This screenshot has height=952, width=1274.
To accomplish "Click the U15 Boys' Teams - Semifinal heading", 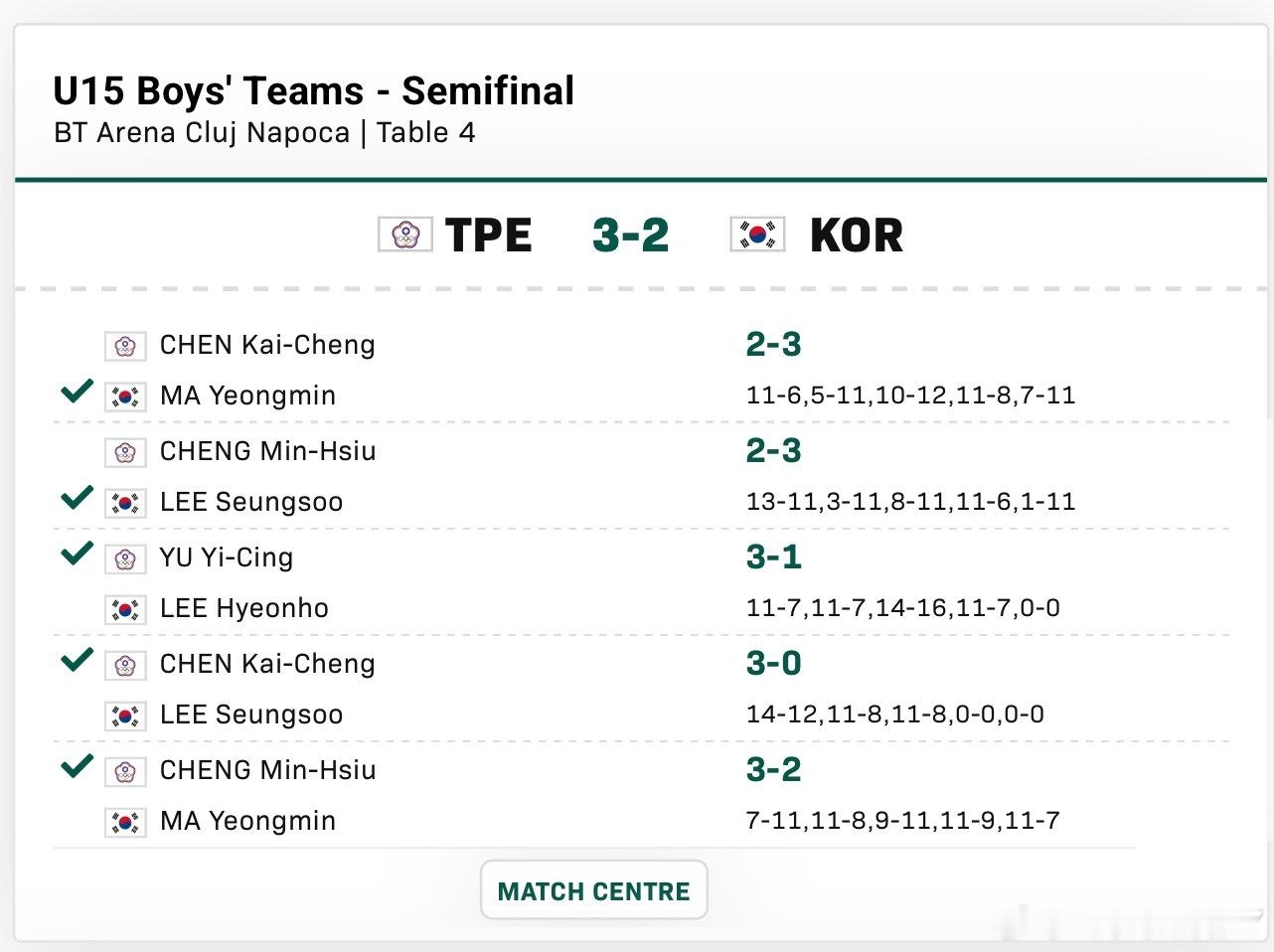I will point(314,91).
